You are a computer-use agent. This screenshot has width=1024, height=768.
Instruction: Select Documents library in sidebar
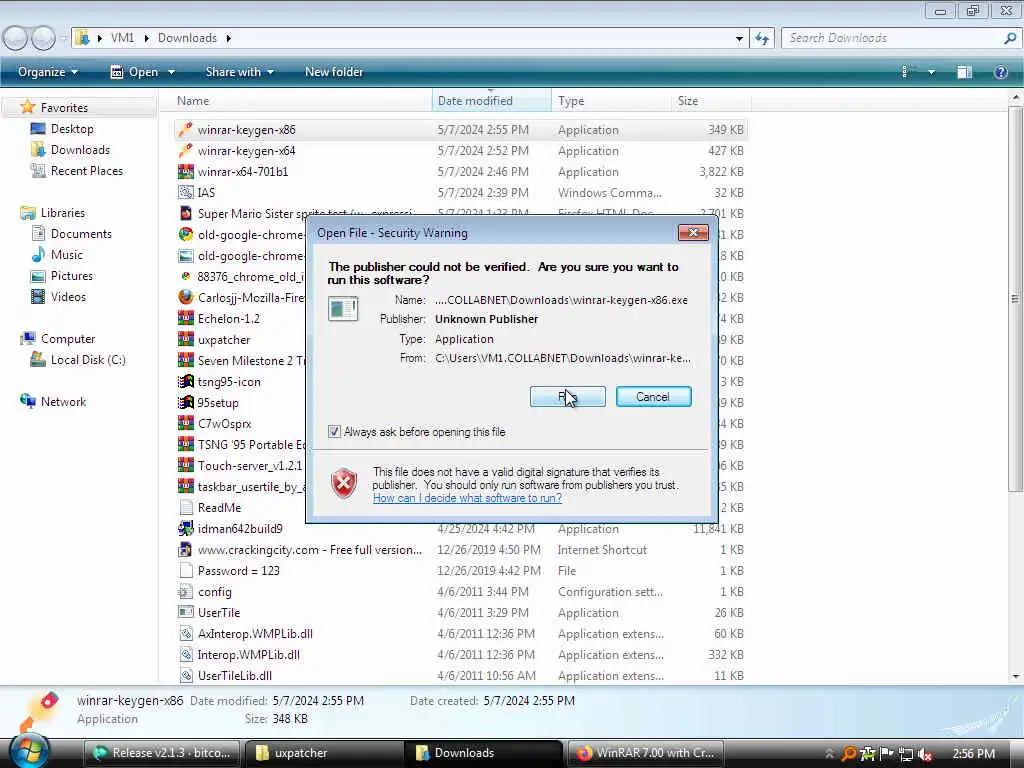pos(72,233)
